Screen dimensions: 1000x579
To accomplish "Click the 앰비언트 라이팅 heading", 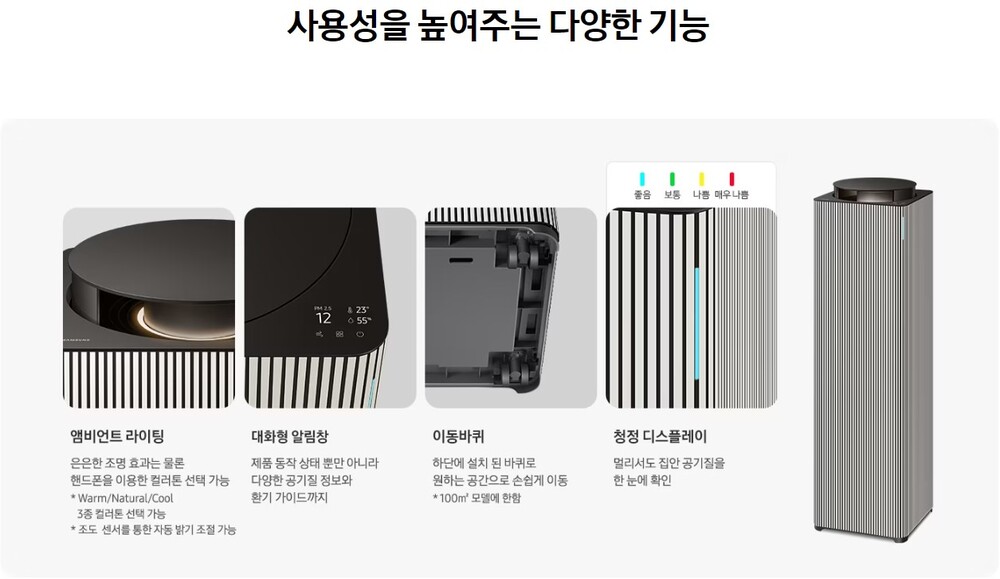I will (x=117, y=437).
